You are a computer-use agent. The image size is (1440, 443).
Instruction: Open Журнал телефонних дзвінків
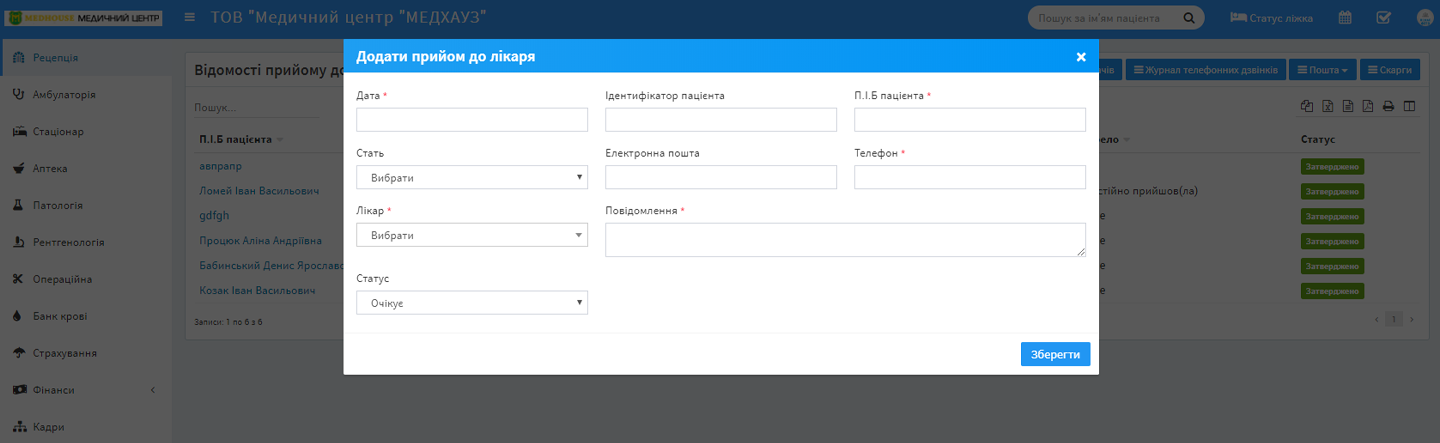coord(1205,70)
